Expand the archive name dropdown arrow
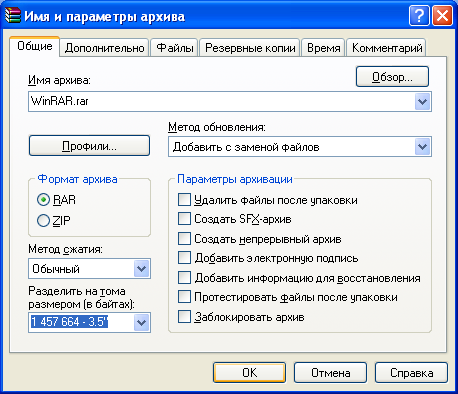 (x=423, y=101)
